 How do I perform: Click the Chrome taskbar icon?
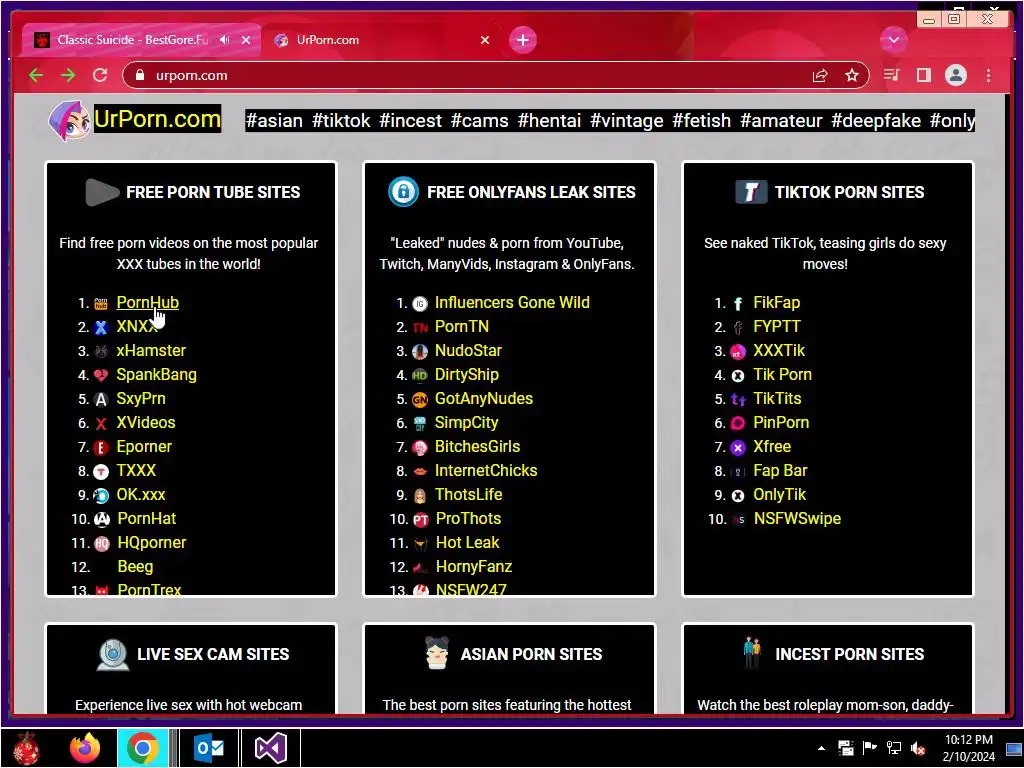click(x=143, y=748)
